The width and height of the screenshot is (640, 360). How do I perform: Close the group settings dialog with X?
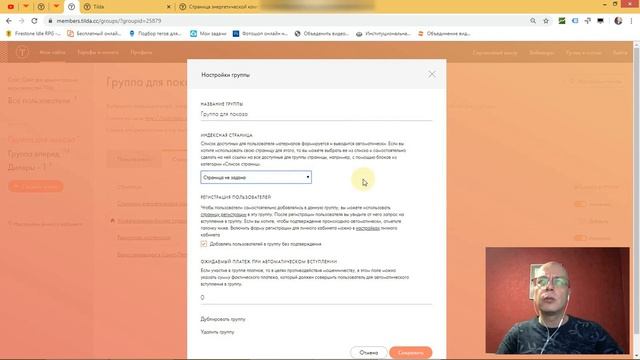[431, 74]
